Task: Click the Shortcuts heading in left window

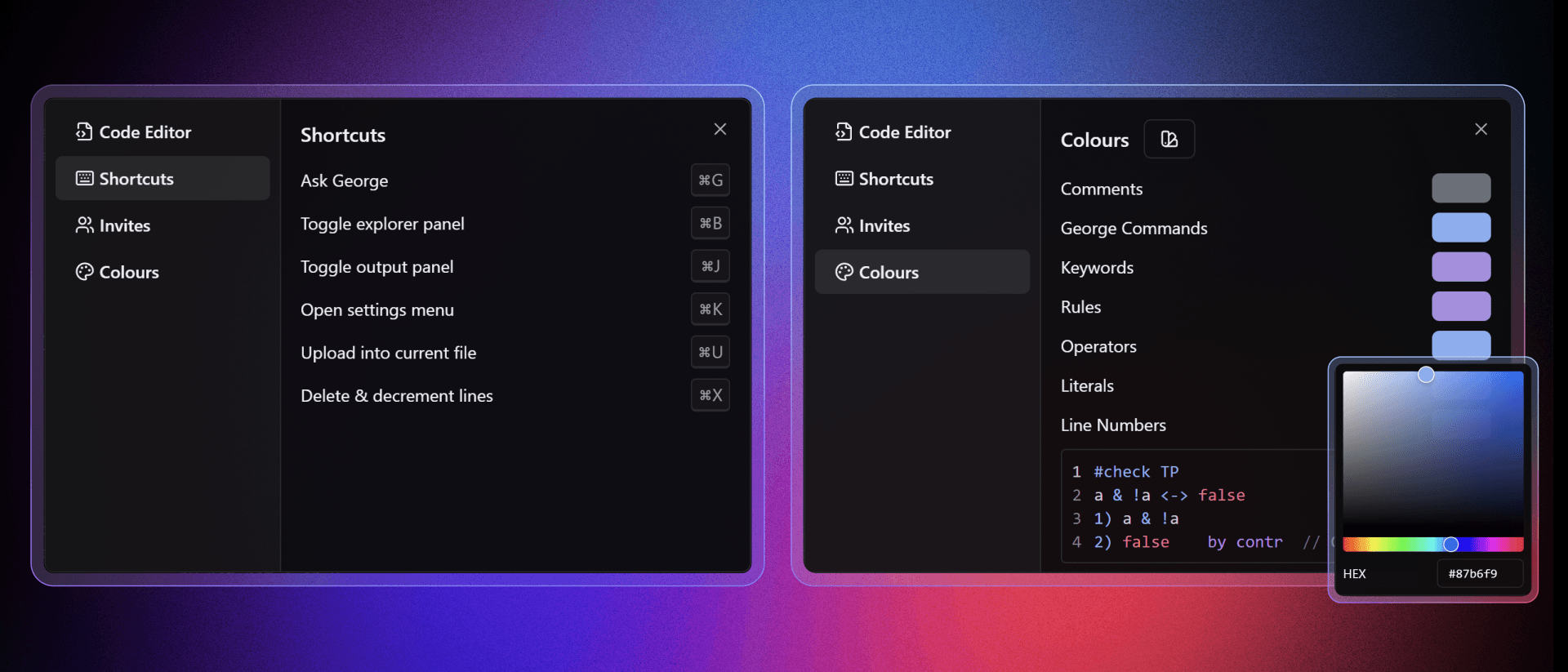Action: click(343, 136)
